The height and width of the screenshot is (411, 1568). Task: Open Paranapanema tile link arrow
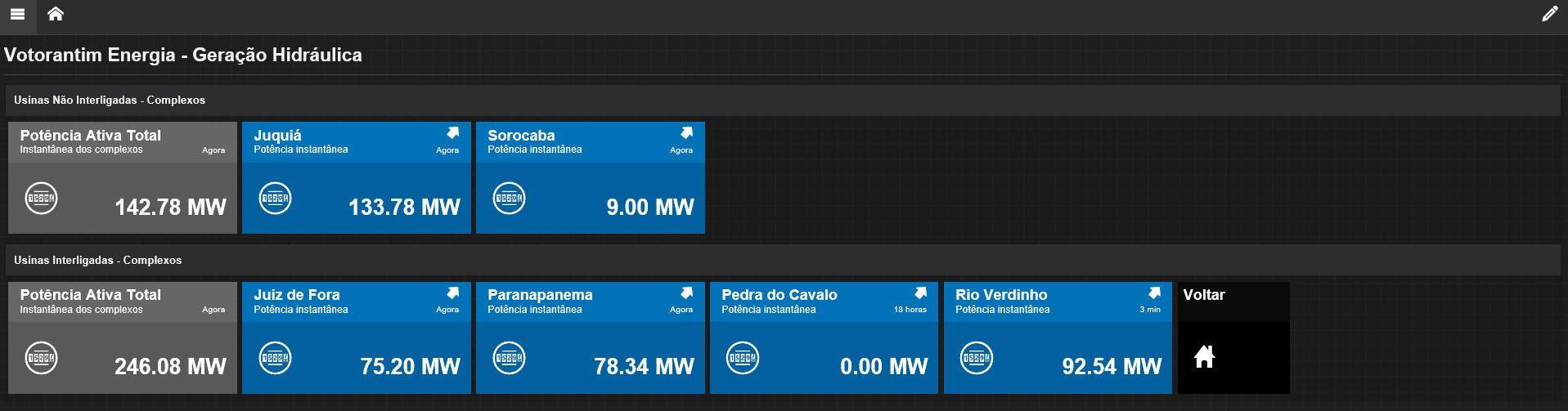pyautogui.click(x=687, y=293)
